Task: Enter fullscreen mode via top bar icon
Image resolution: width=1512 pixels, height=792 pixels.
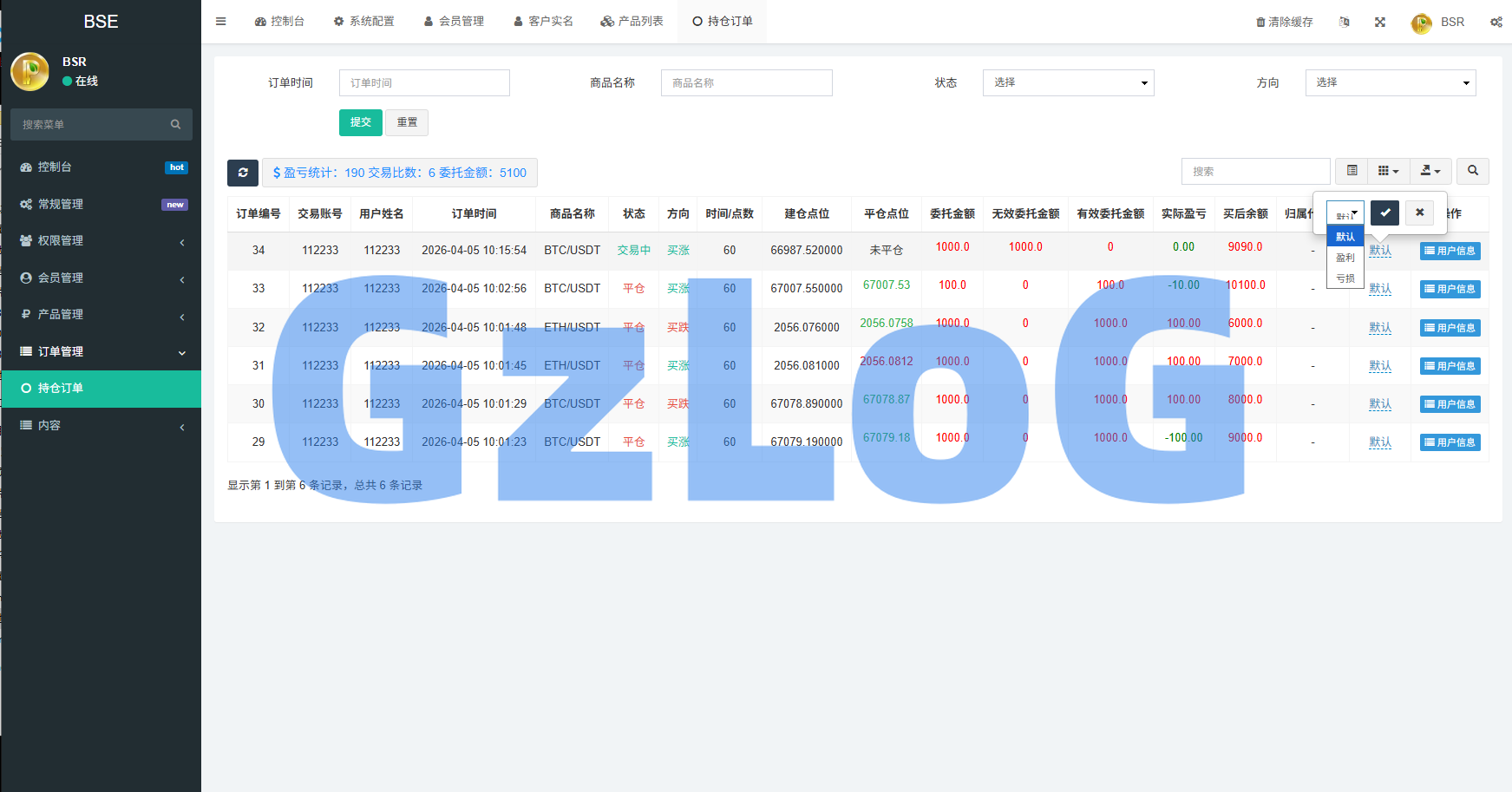Action: [1379, 22]
